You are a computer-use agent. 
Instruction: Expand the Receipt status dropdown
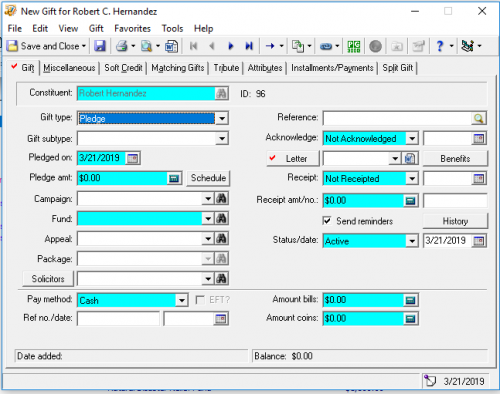click(412, 179)
